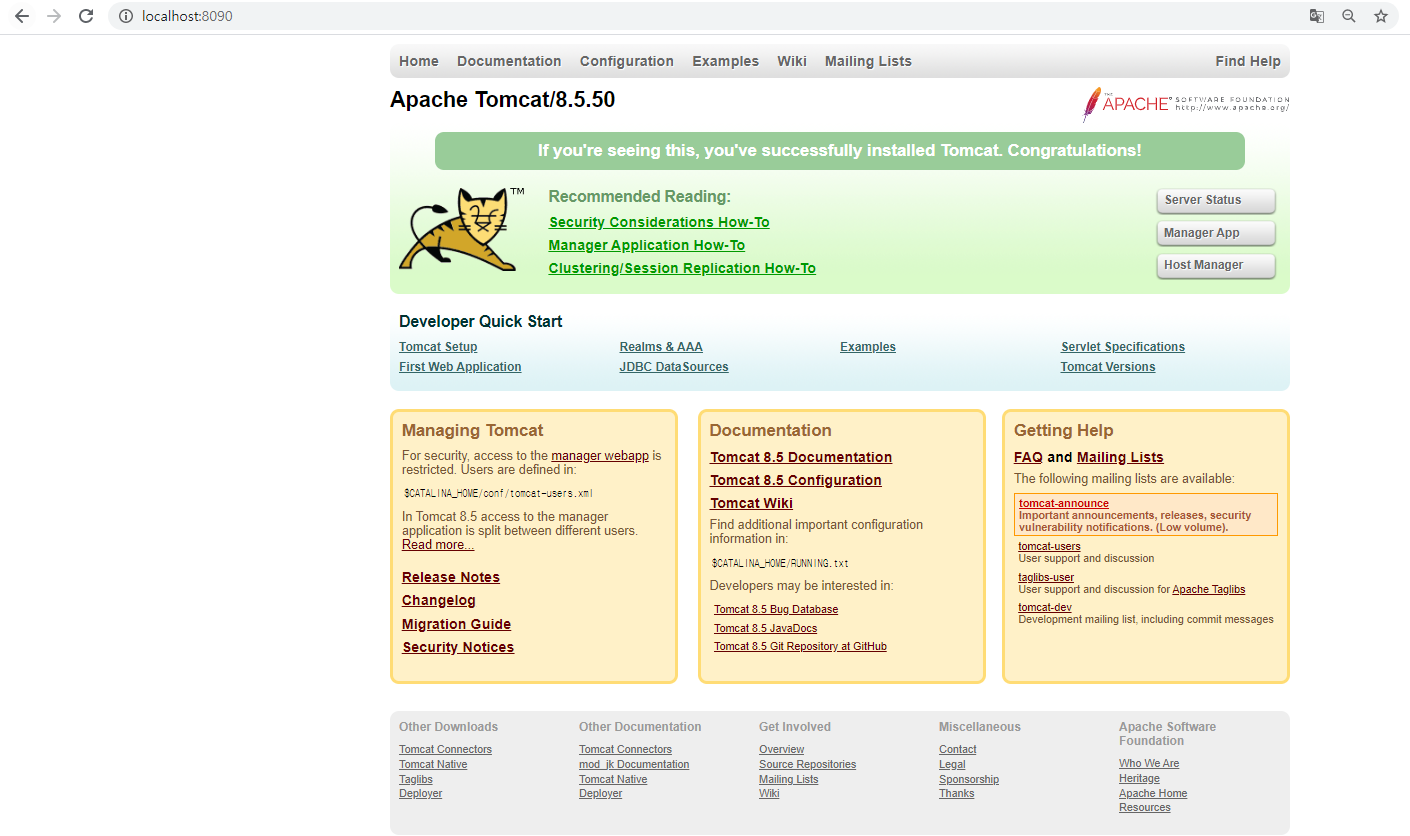Open Tomcat 8.5 Documentation link
1410x836 pixels.
pos(801,457)
